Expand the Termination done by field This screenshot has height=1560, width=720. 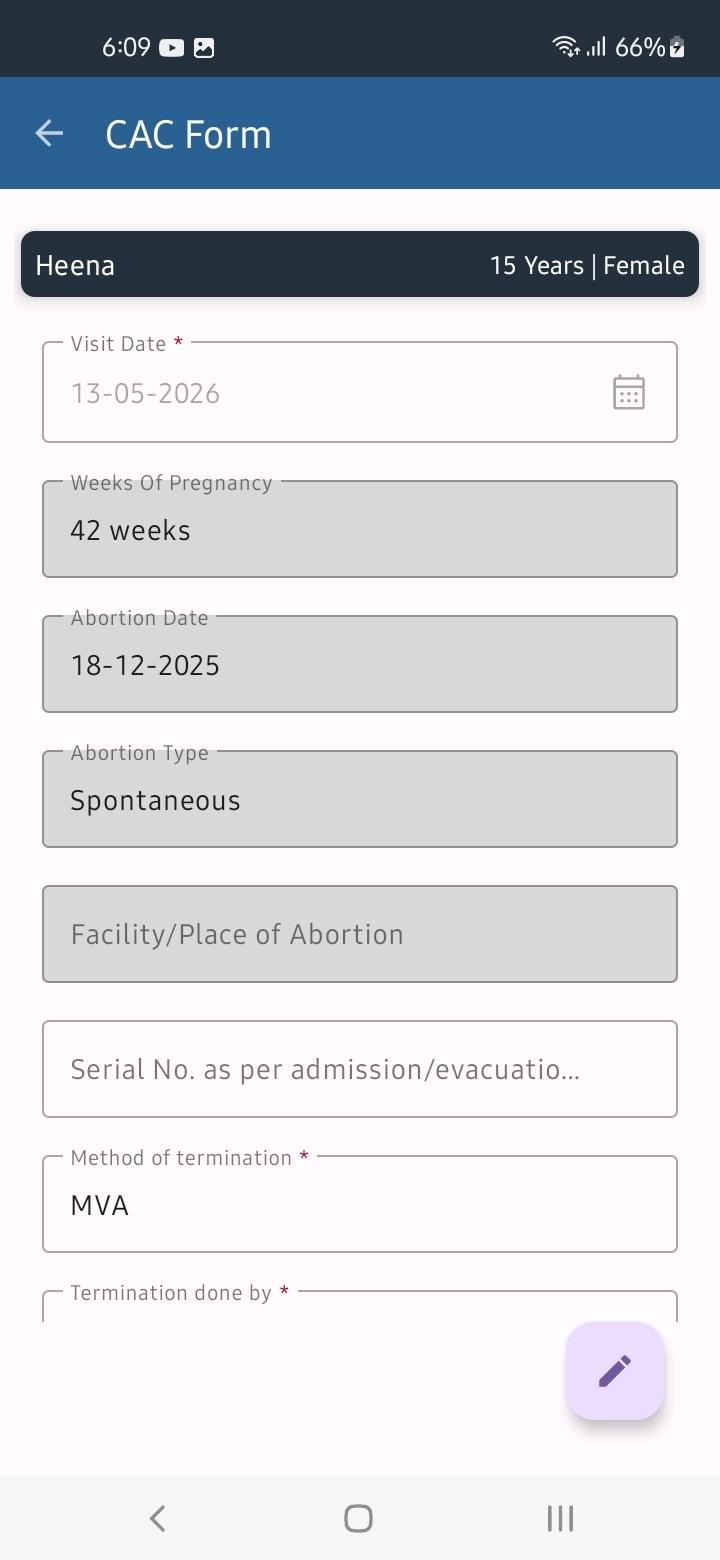point(360,1306)
